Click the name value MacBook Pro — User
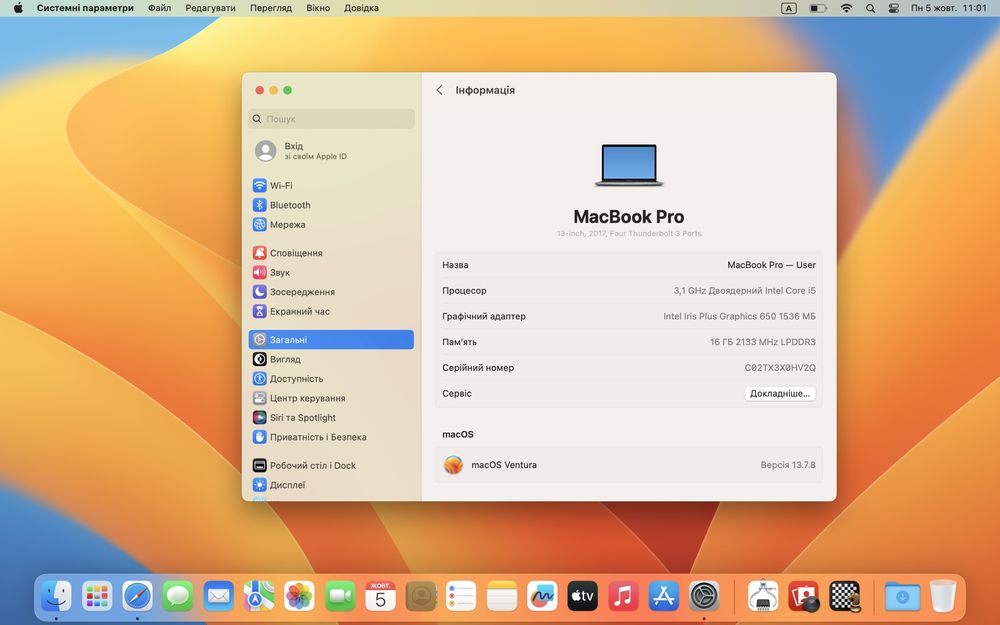Screen dimensions: 1000x625 pos(771,265)
